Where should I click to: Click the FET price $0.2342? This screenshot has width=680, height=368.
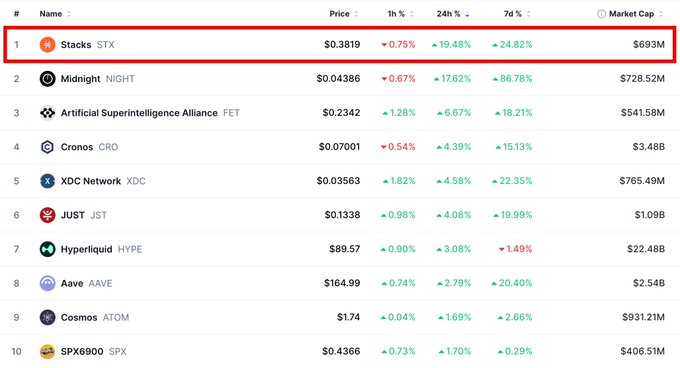341,113
